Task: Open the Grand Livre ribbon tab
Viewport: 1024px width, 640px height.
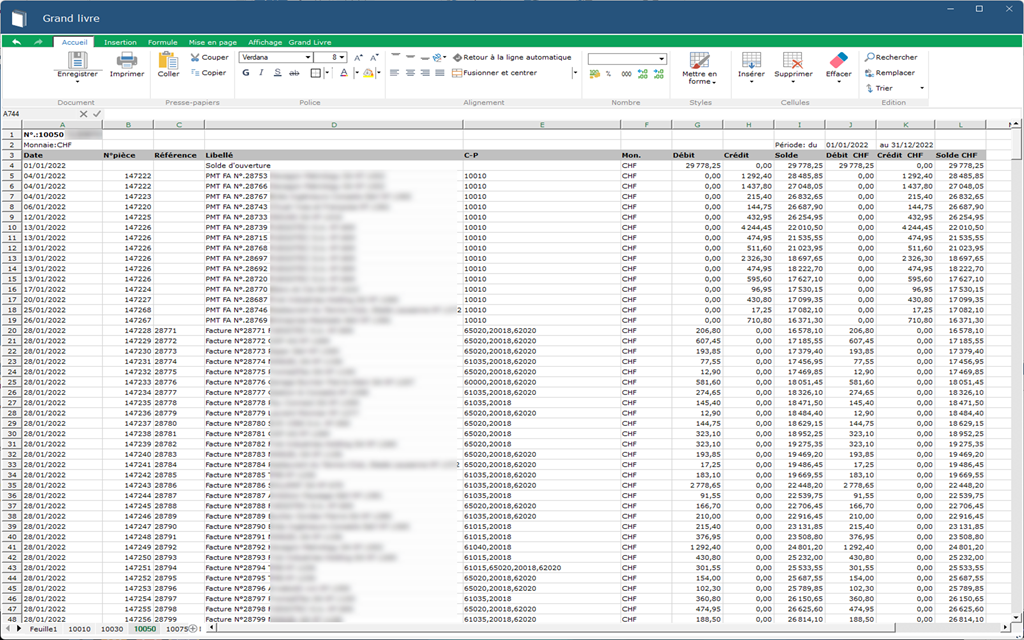Action: click(310, 42)
